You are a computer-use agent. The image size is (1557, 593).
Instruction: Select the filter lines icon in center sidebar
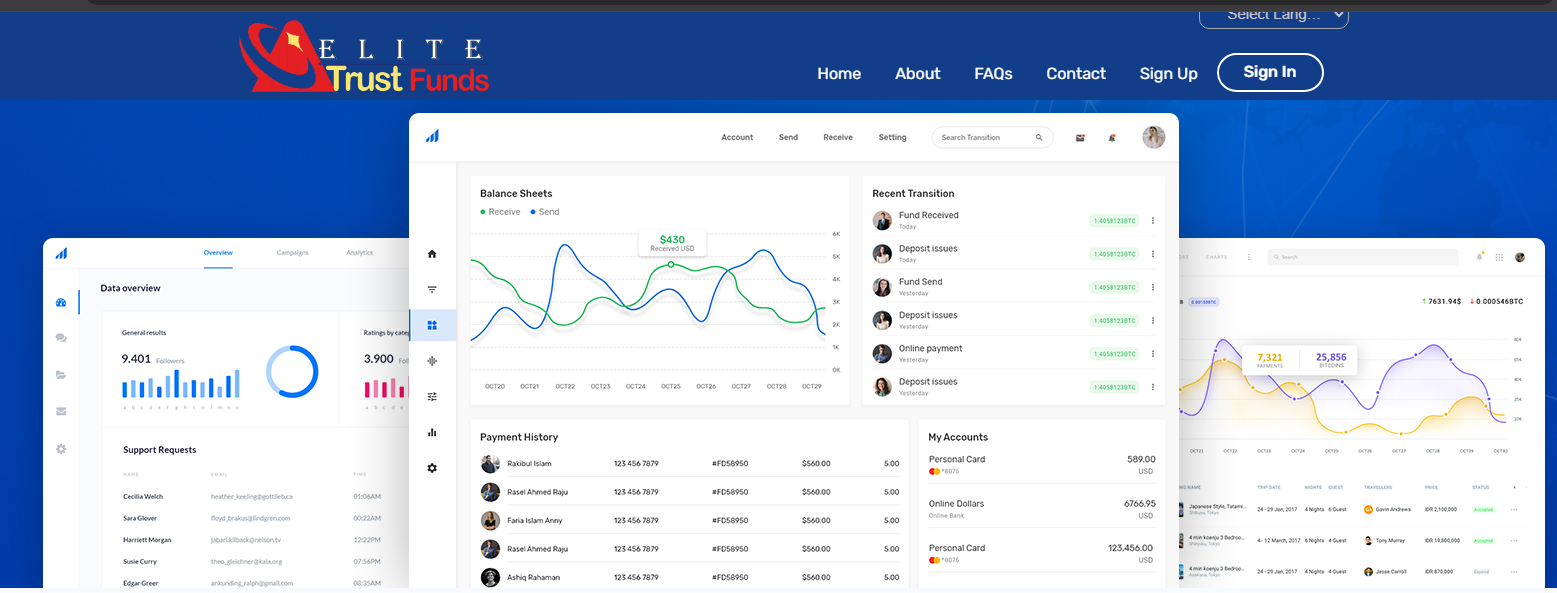click(x=432, y=290)
